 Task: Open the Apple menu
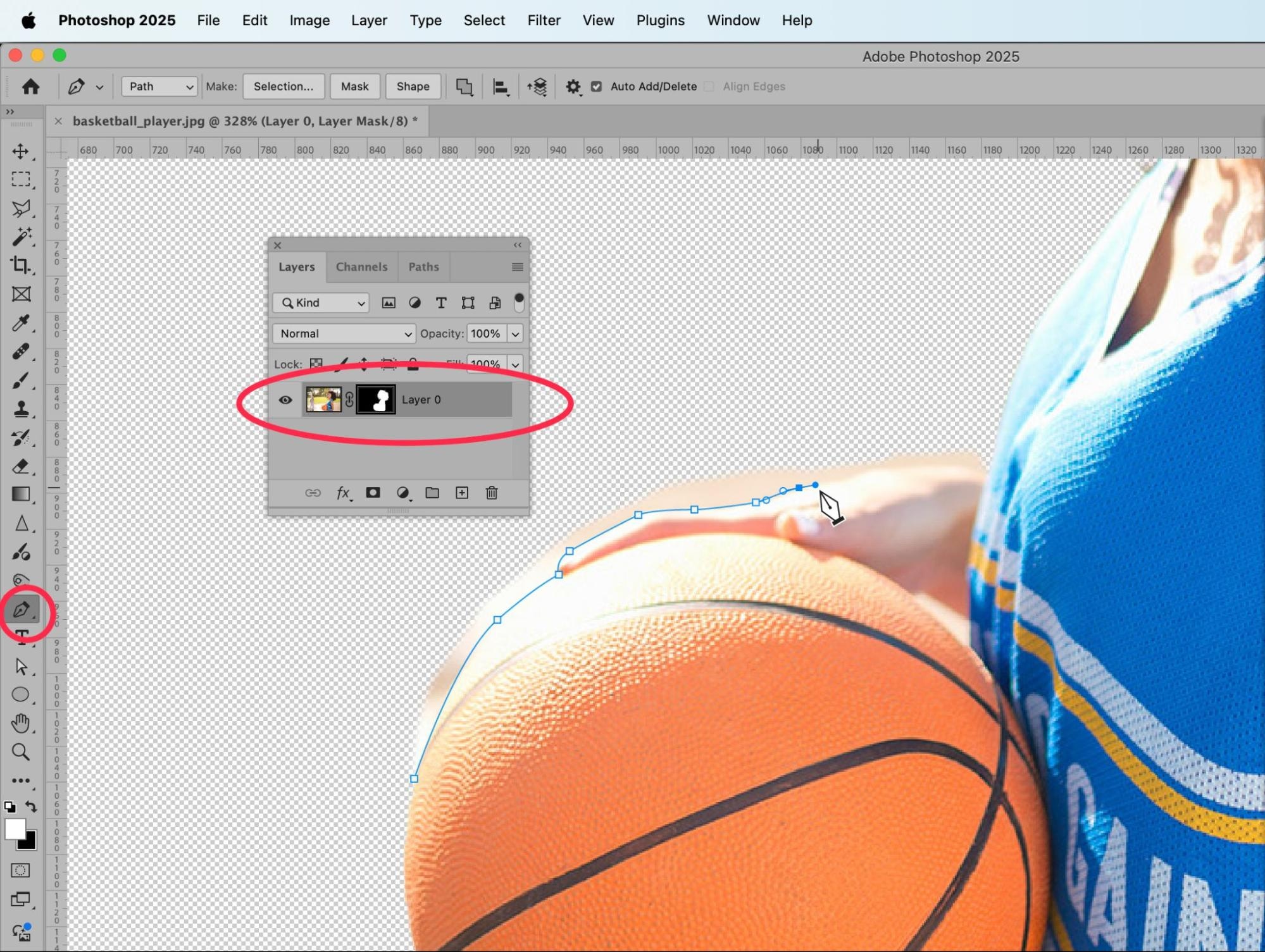[x=28, y=20]
